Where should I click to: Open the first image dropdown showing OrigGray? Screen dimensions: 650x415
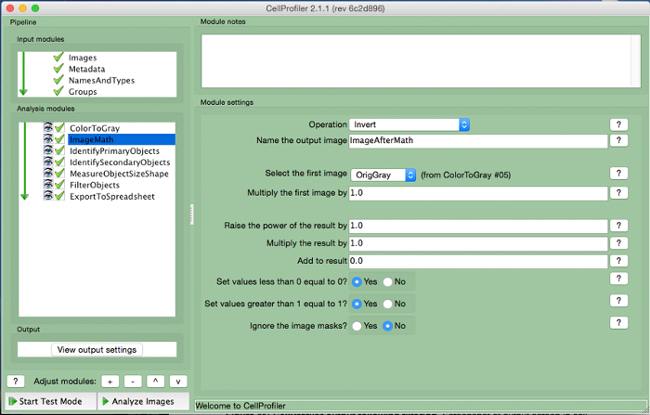click(383, 175)
